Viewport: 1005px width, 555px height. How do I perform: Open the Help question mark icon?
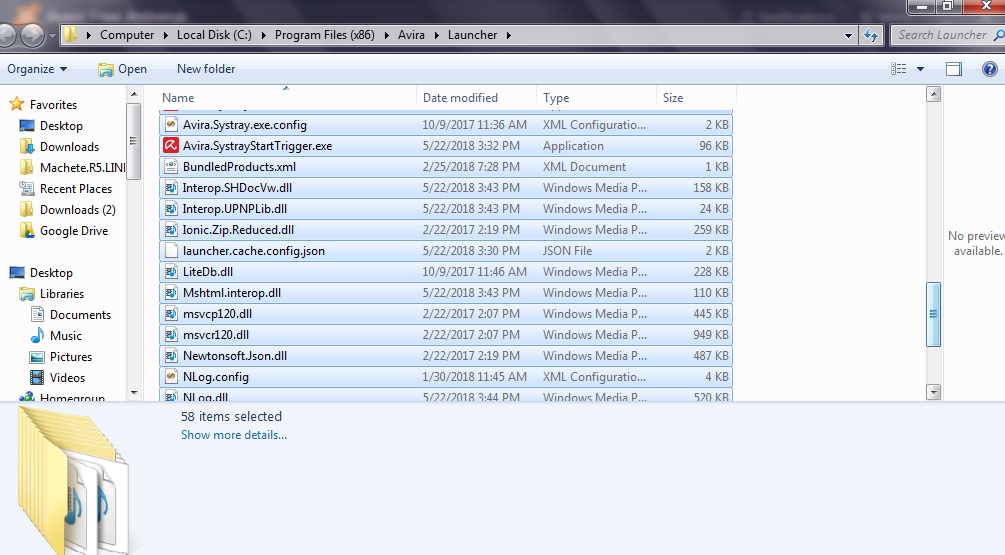click(x=990, y=69)
